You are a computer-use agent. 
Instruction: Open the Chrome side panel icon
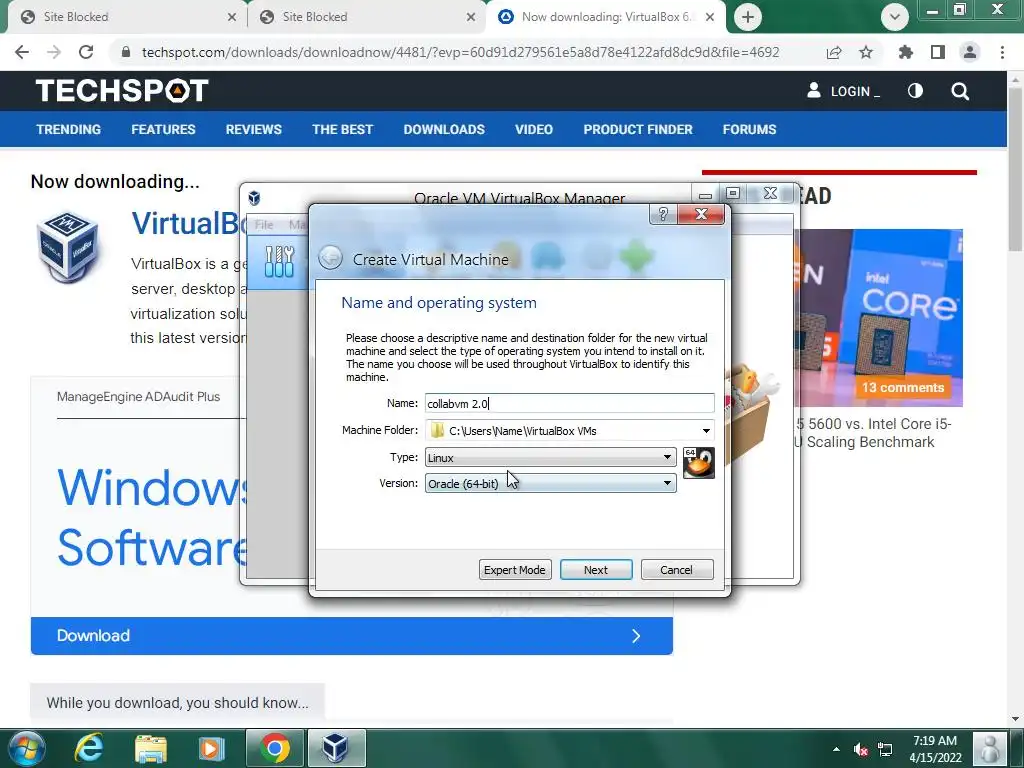point(938,52)
